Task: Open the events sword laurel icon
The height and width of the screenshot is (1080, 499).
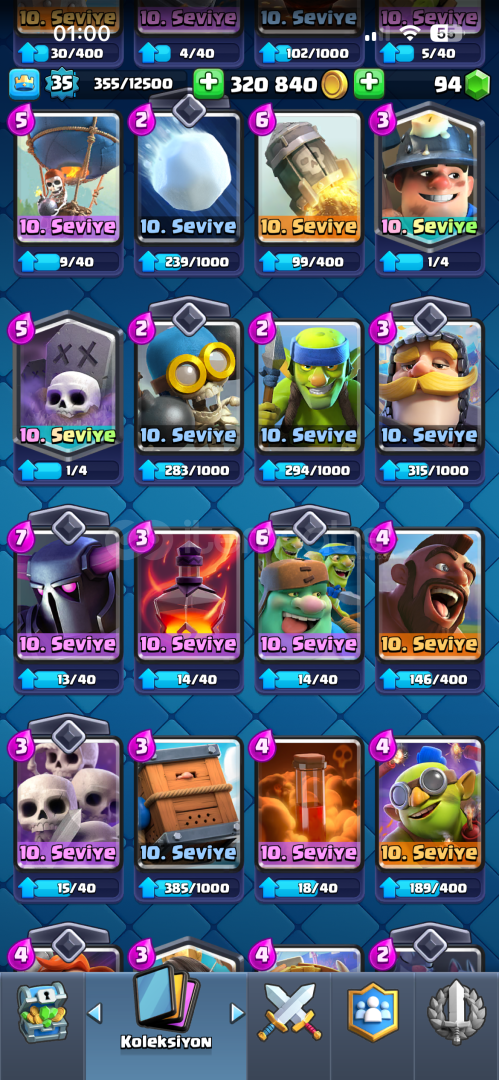Action: (456, 1012)
